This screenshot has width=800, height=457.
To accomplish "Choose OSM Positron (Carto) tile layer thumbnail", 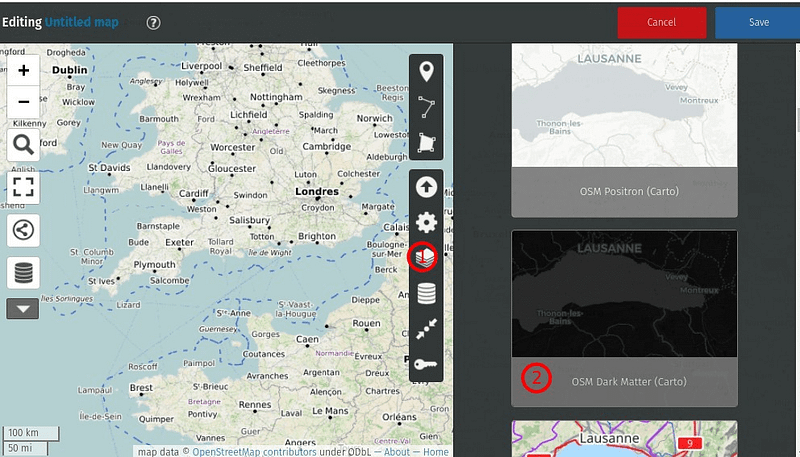I will 624,105.
